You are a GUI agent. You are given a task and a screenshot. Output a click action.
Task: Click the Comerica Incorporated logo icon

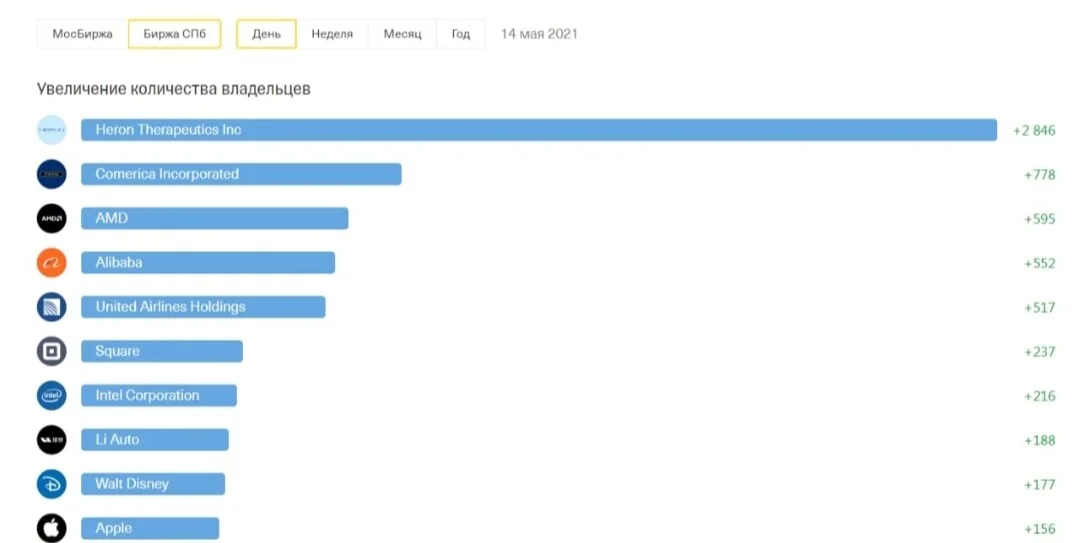[x=52, y=174]
